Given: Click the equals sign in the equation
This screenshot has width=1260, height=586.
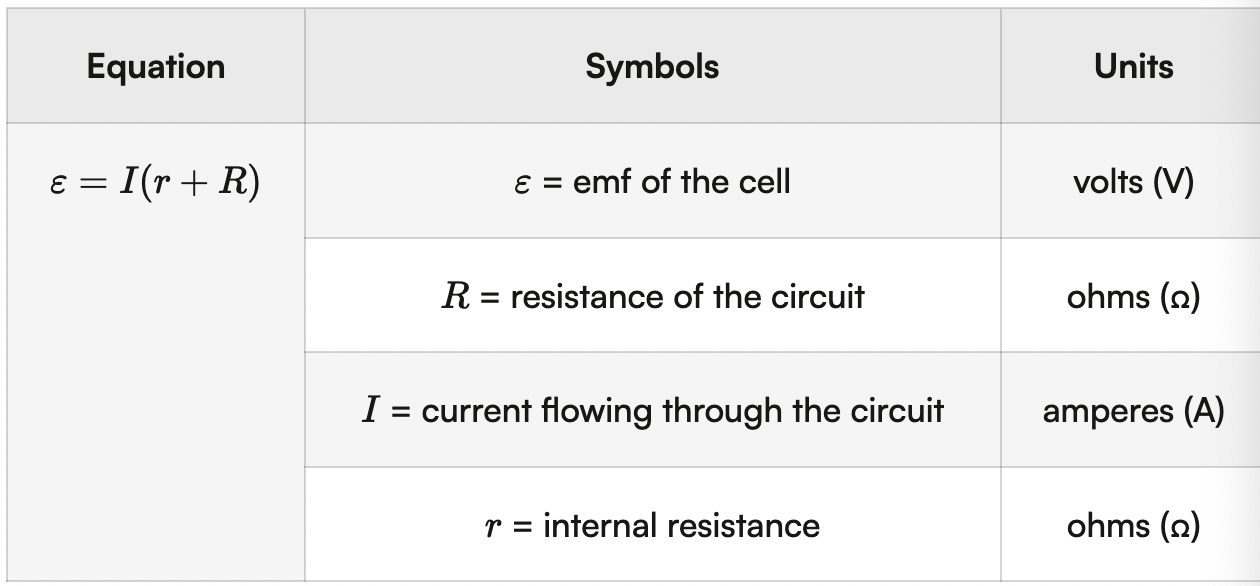Looking at the screenshot, I should click(92, 184).
